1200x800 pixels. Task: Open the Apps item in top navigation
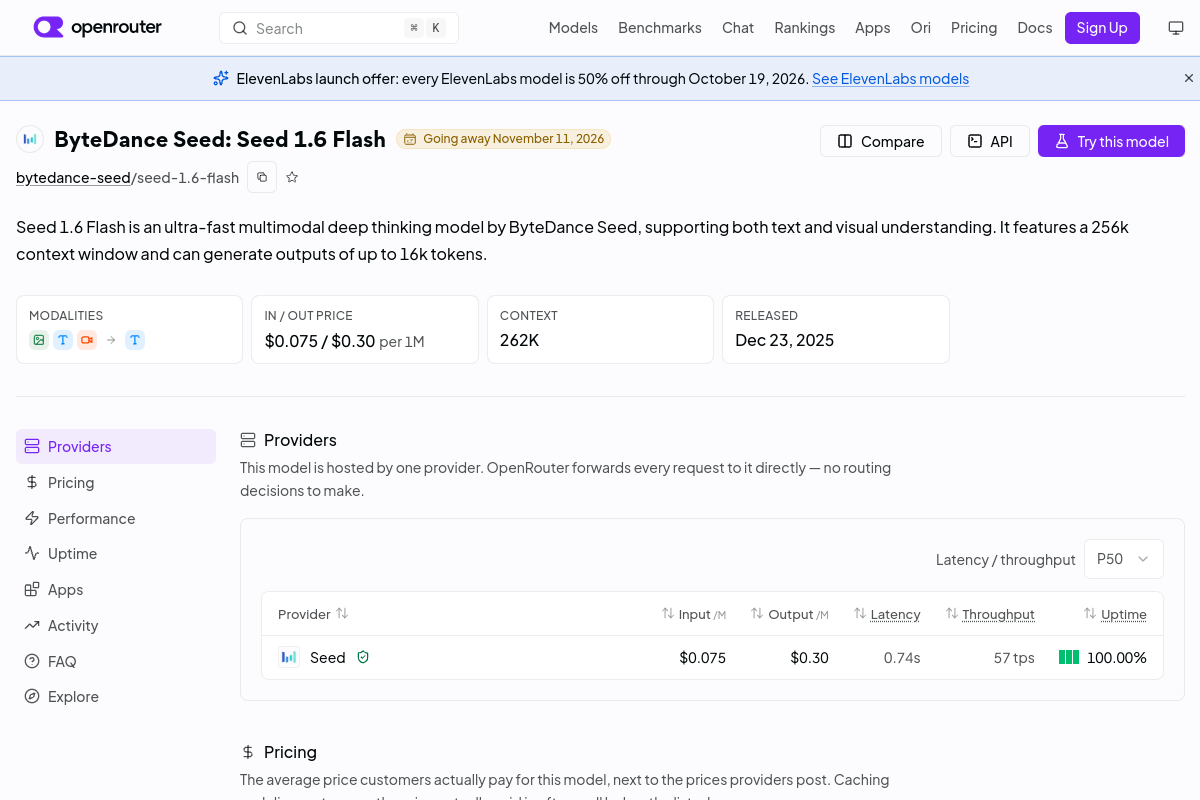[x=872, y=28]
